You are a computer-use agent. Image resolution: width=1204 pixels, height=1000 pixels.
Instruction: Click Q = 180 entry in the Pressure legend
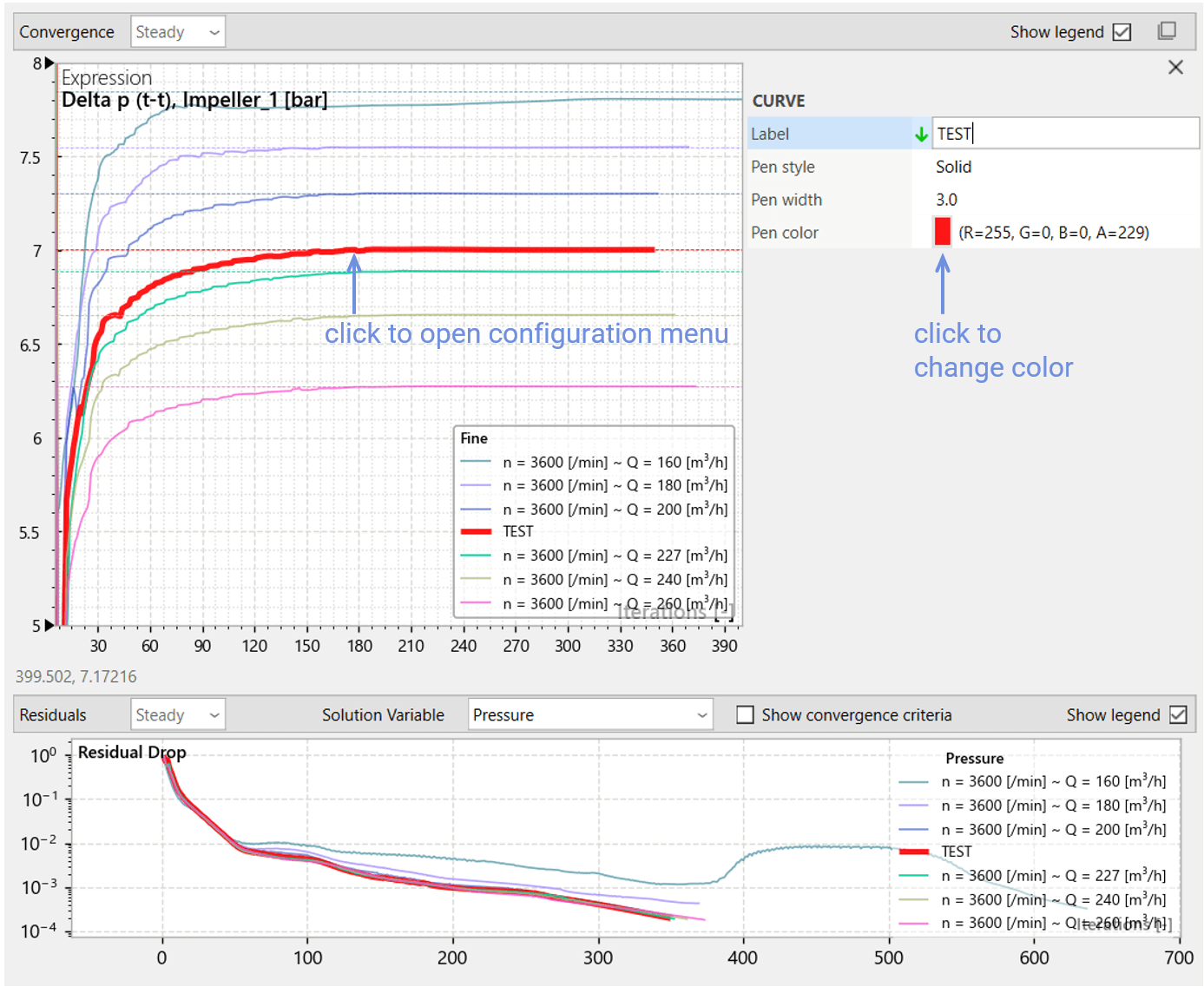[x=1032, y=806]
